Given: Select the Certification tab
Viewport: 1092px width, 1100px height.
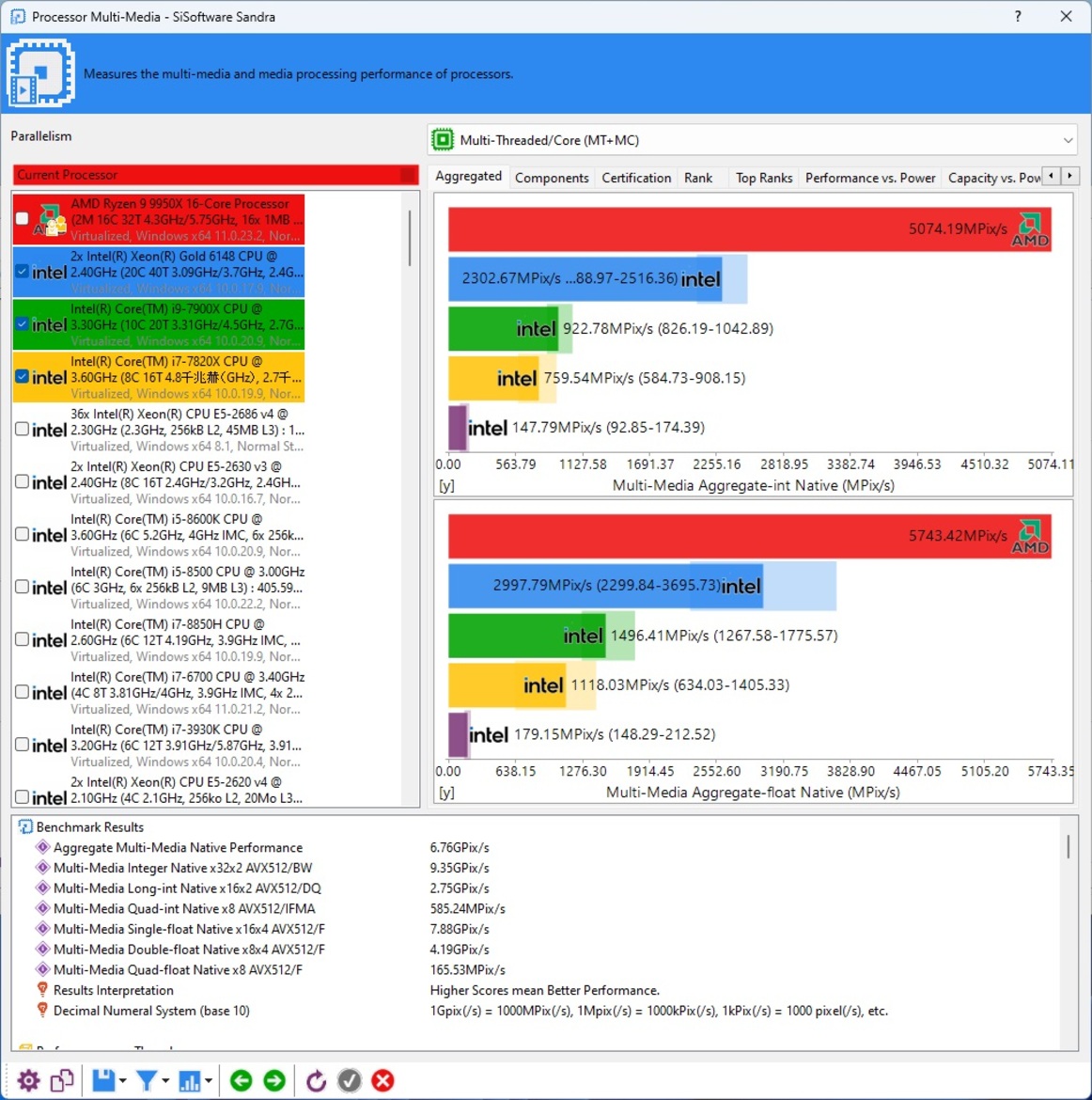Looking at the screenshot, I should coord(636,179).
